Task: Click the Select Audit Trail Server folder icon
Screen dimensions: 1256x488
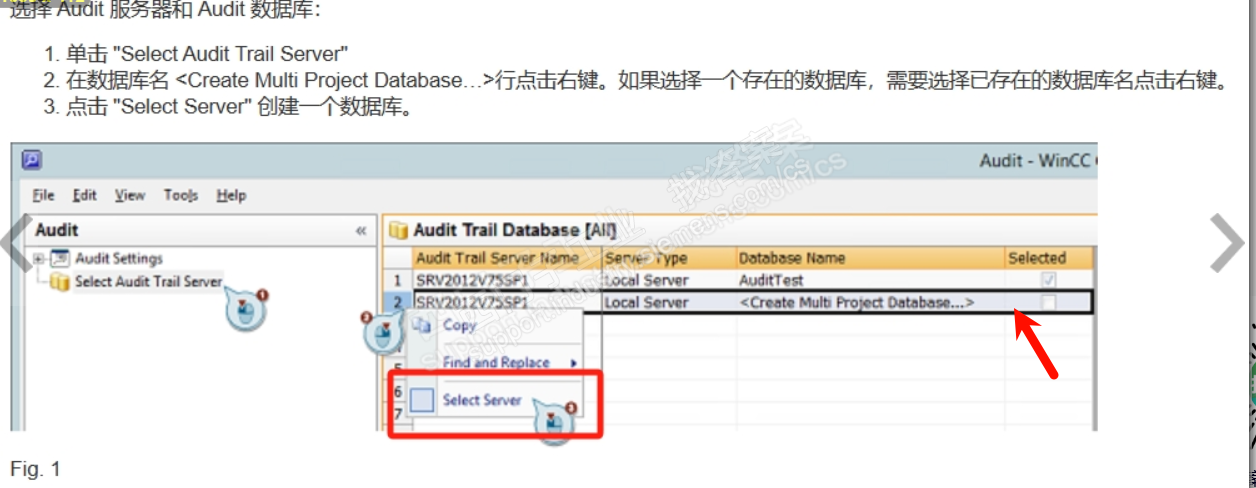Action: pyautogui.click(x=60, y=282)
